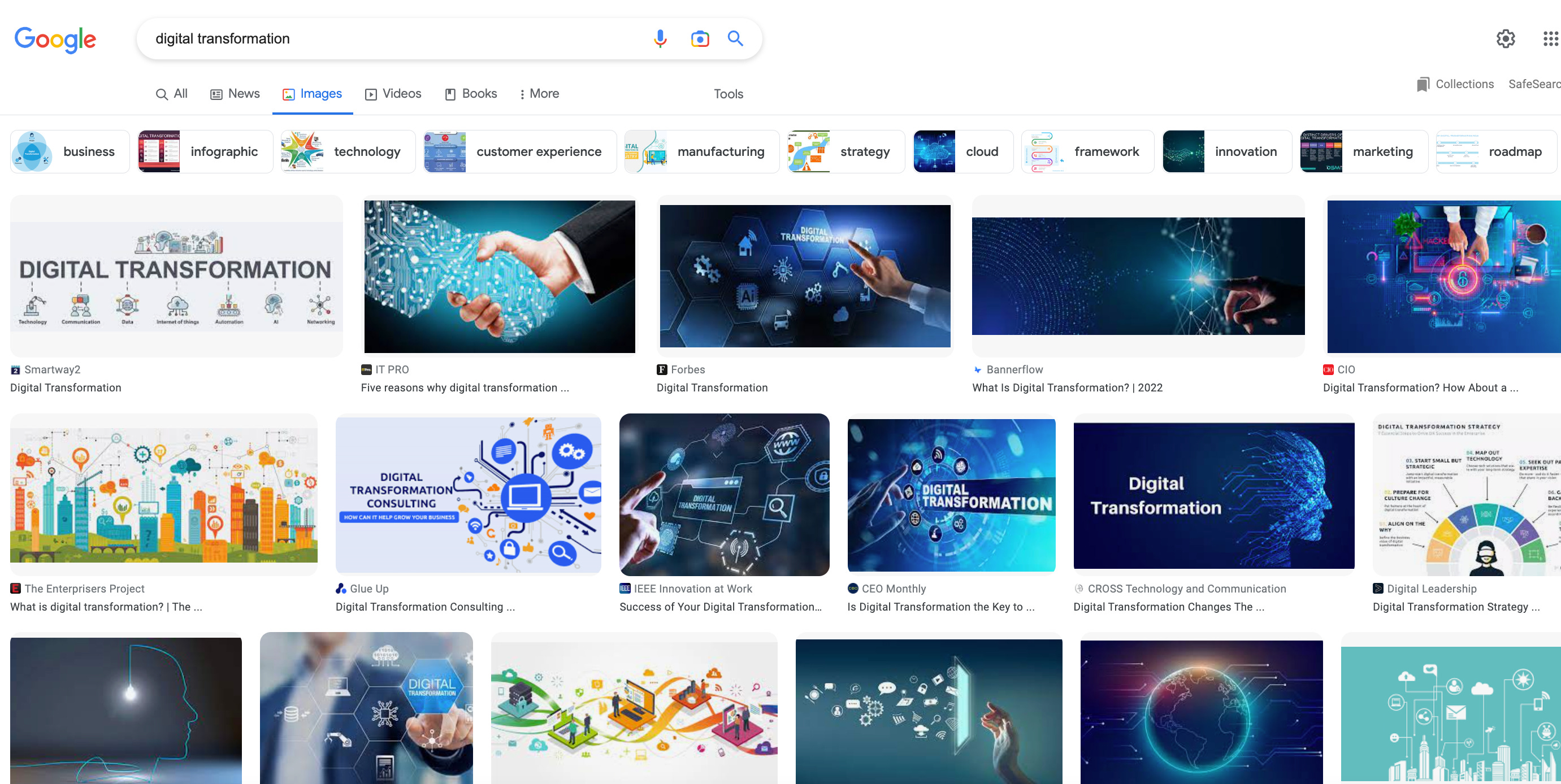Go to Google homepage via logo
This screenshot has width=1561, height=784.
point(55,40)
